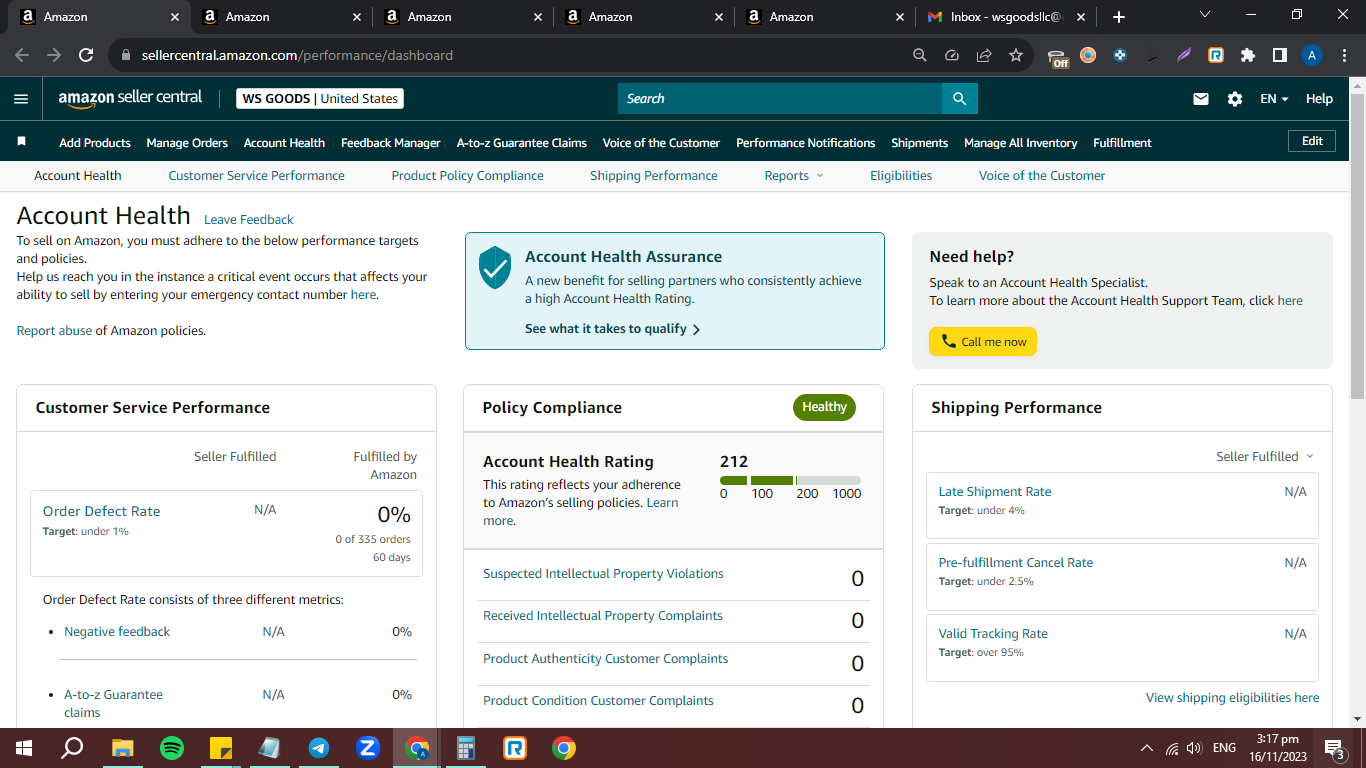Open the Chrome profile avatar A

[x=1312, y=56]
